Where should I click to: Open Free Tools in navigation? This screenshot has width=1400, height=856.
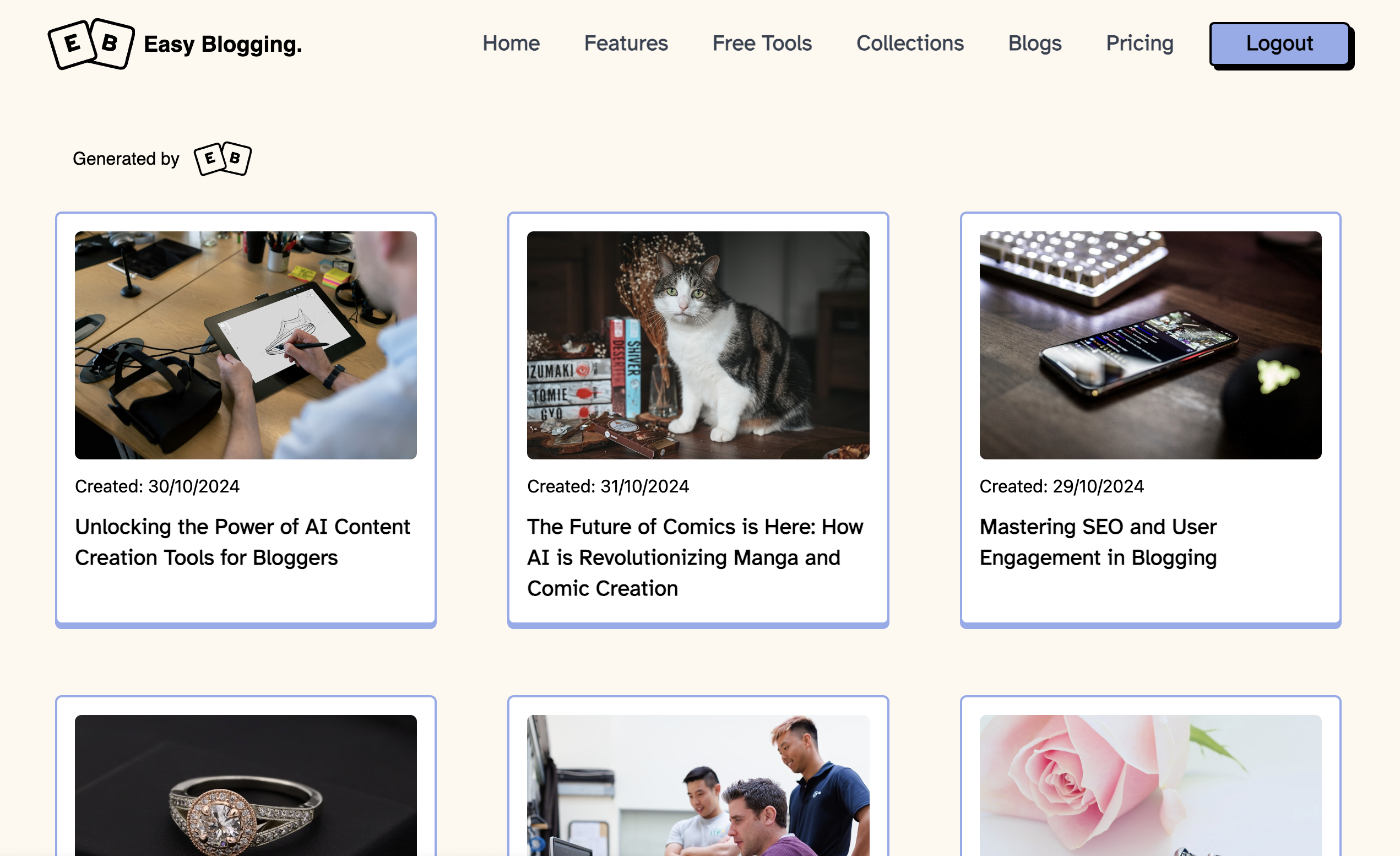[762, 43]
